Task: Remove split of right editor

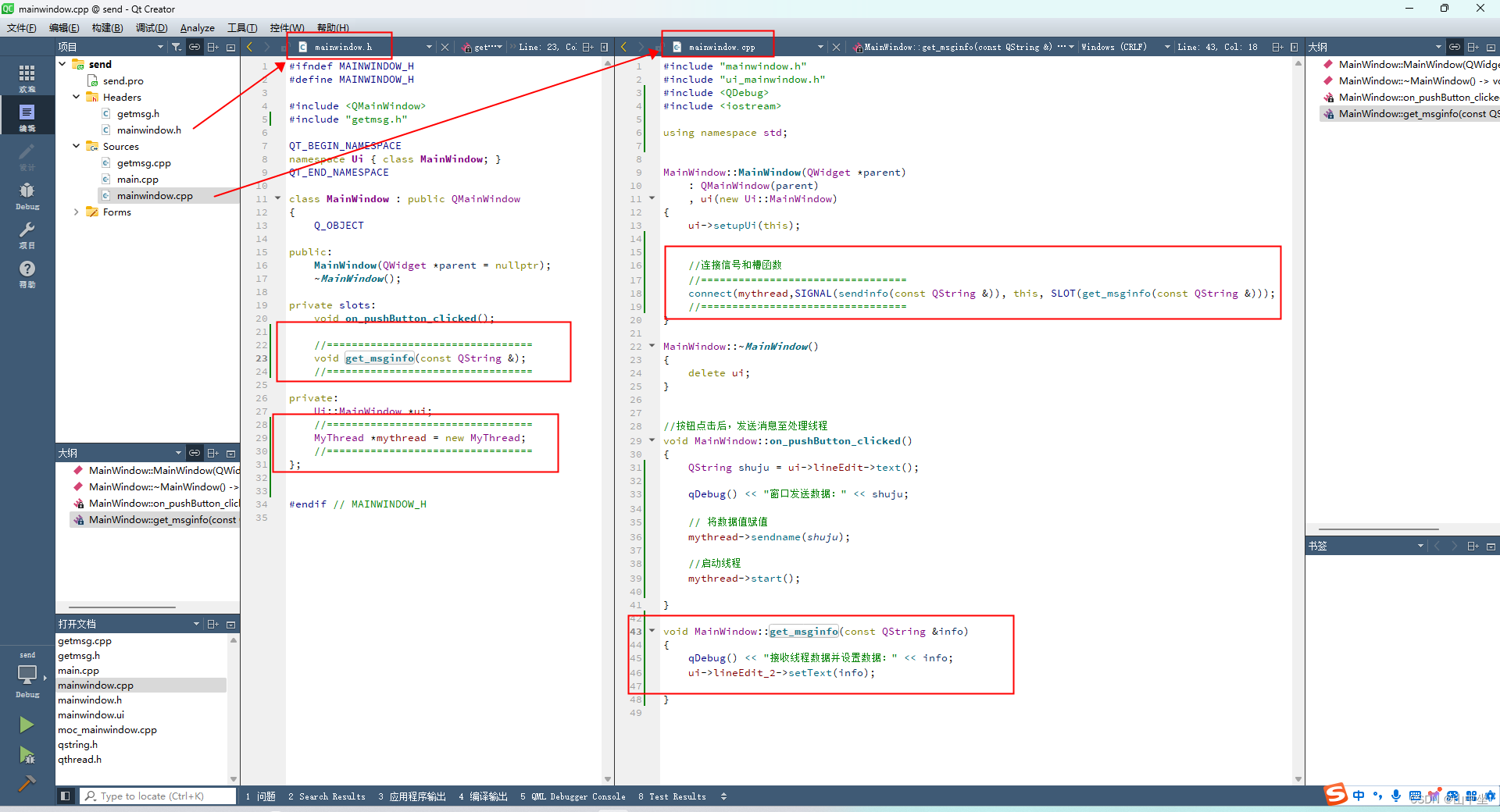Action: (x=1294, y=47)
